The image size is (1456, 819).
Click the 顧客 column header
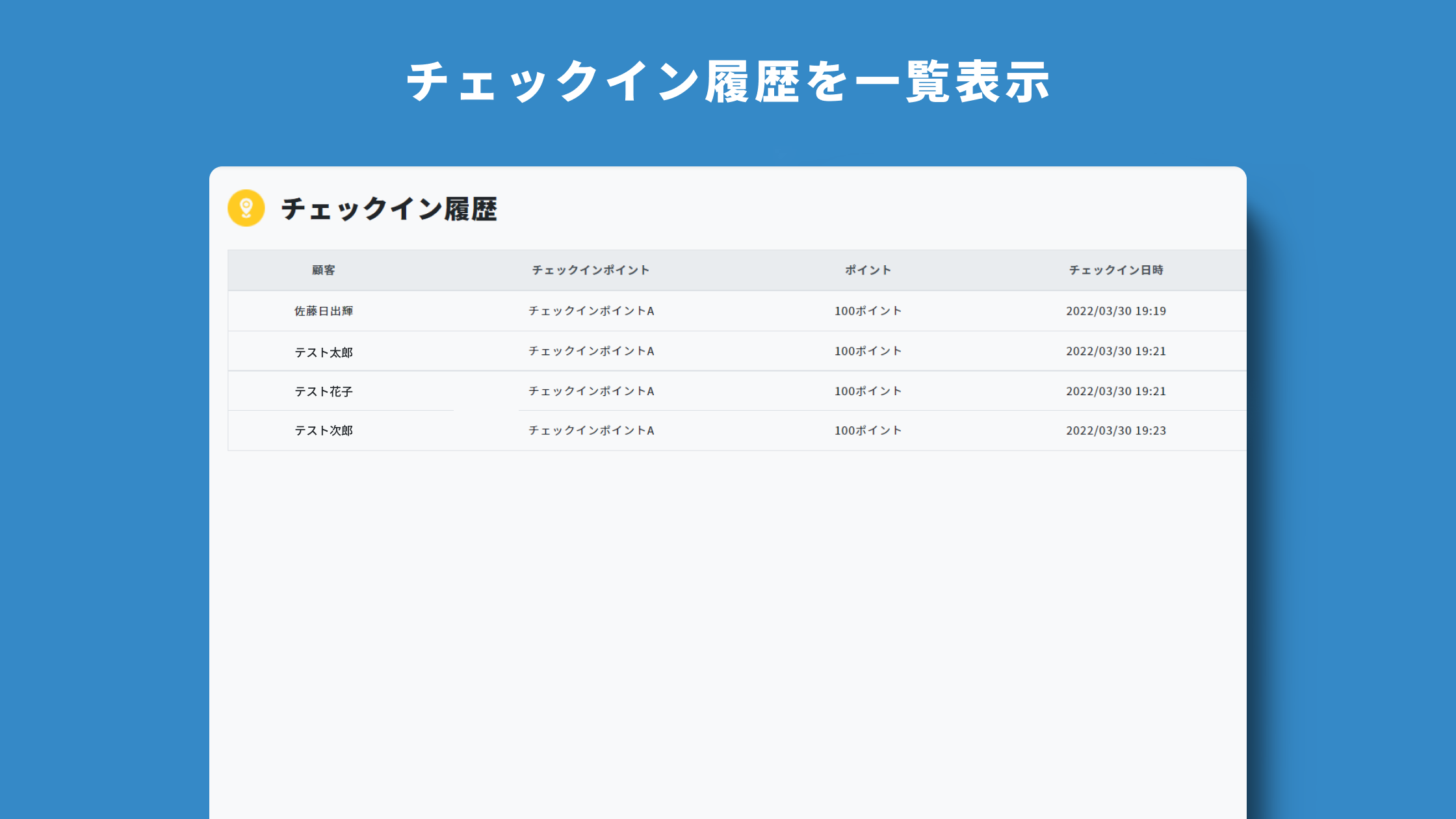pyautogui.click(x=323, y=270)
